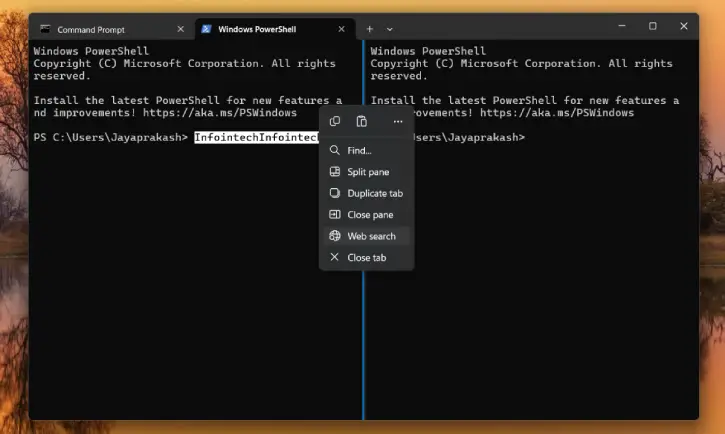
Task: Maximize the Terminal window
Action: pos(652,26)
